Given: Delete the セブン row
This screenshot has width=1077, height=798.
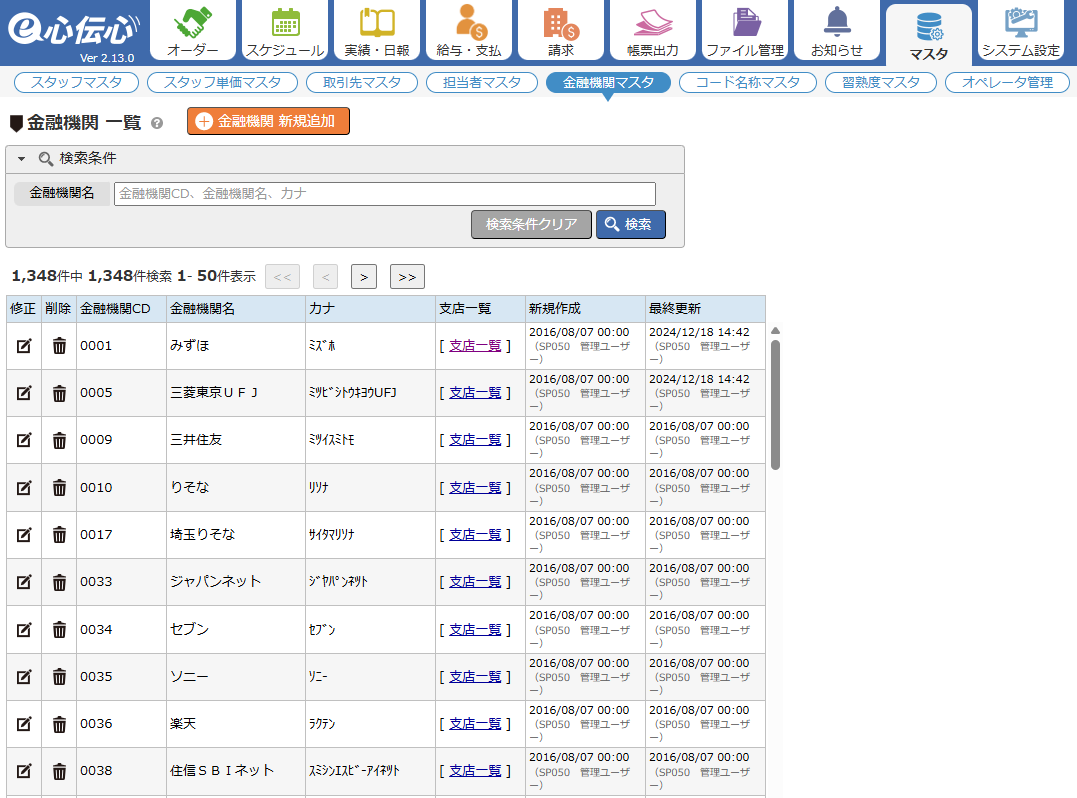Looking at the screenshot, I should [60, 629].
